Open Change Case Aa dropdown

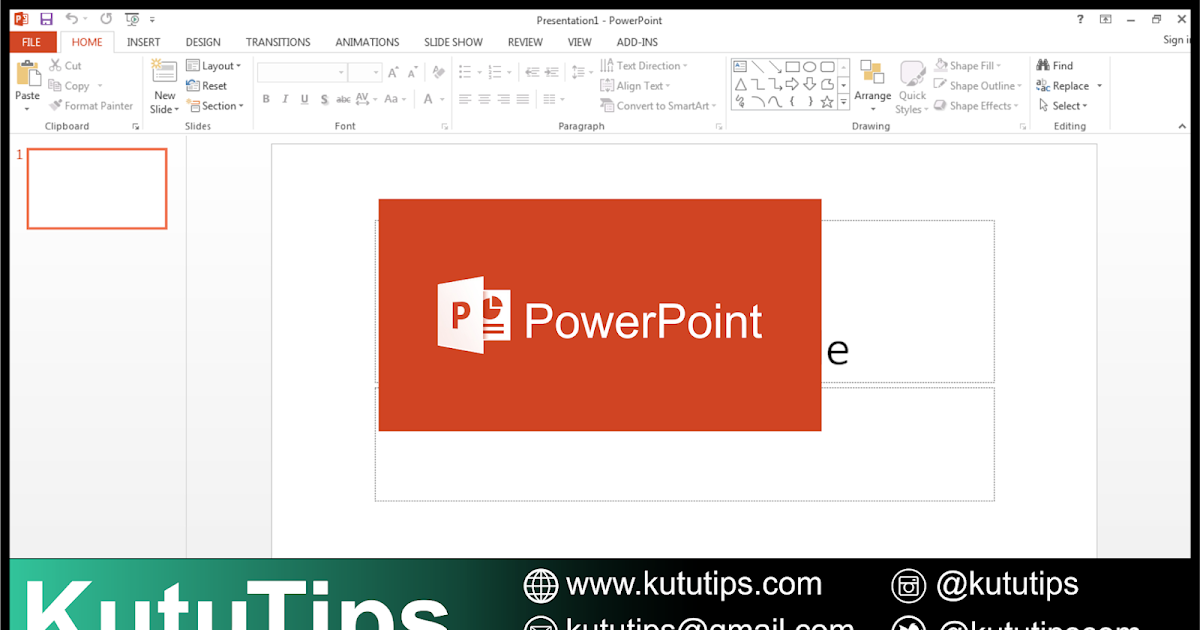[395, 99]
